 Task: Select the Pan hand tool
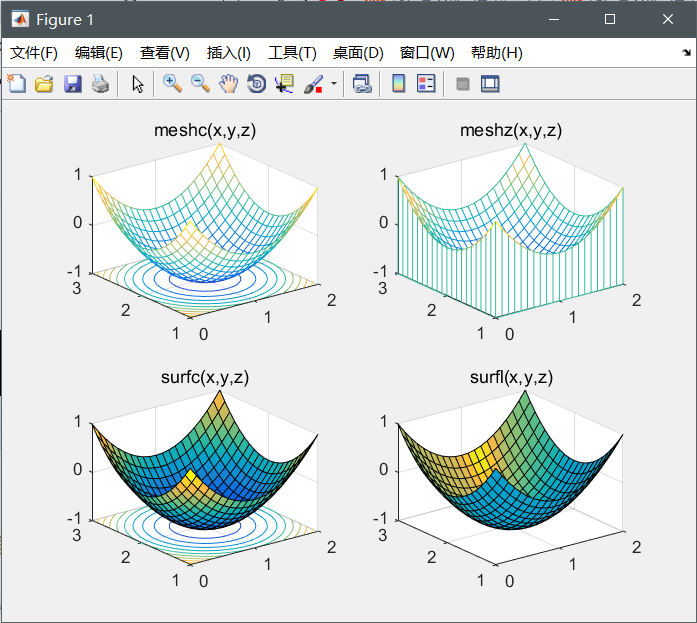(x=228, y=84)
